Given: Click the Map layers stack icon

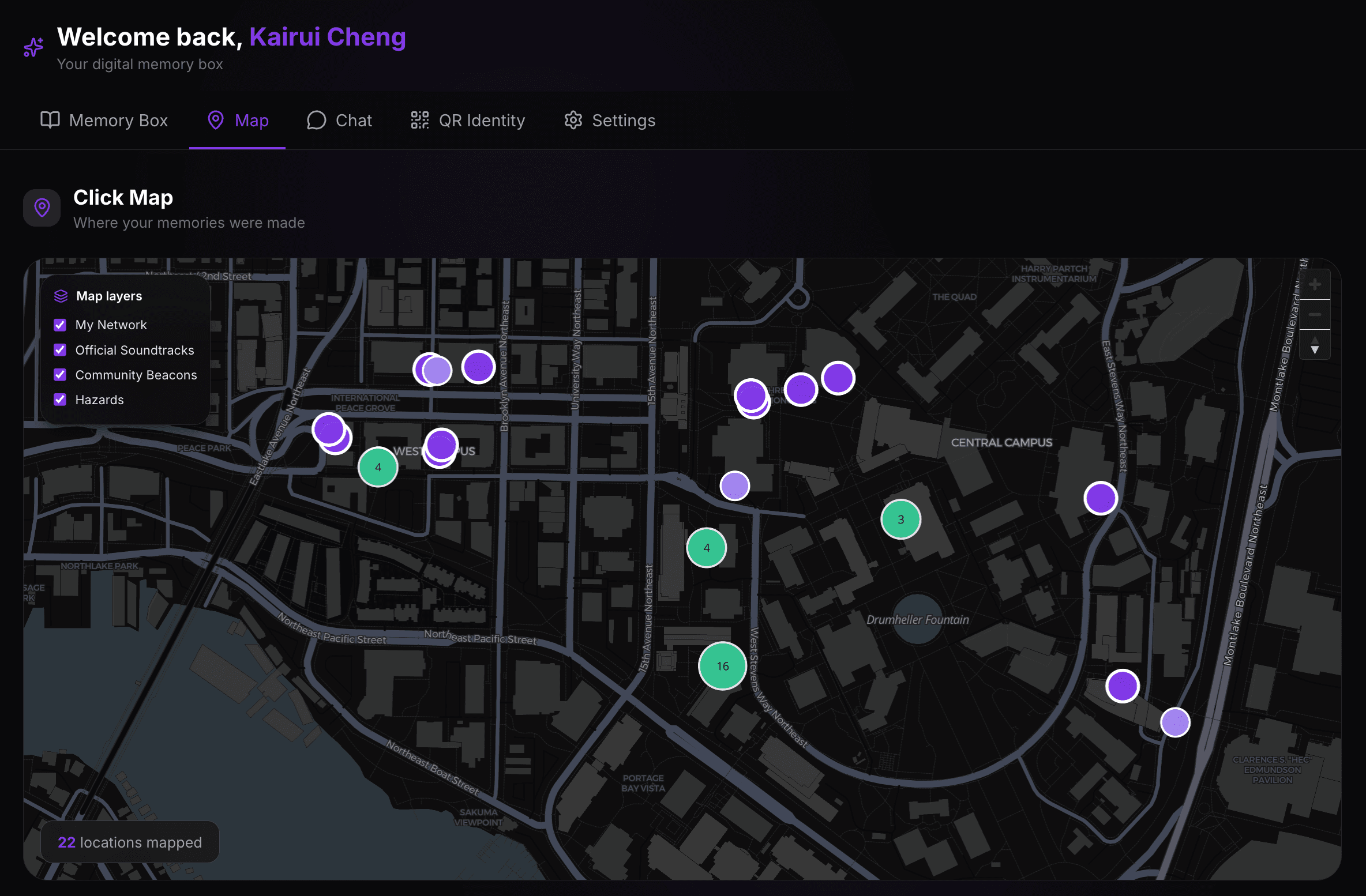Looking at the screenshot, I should tap(61, 296).
